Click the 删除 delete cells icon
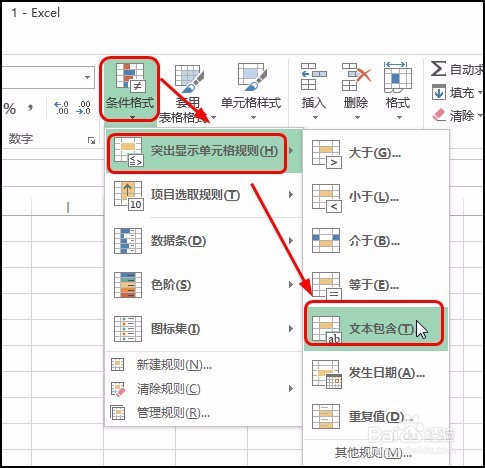Screen dimensions: 485x468 click(356, 76)
